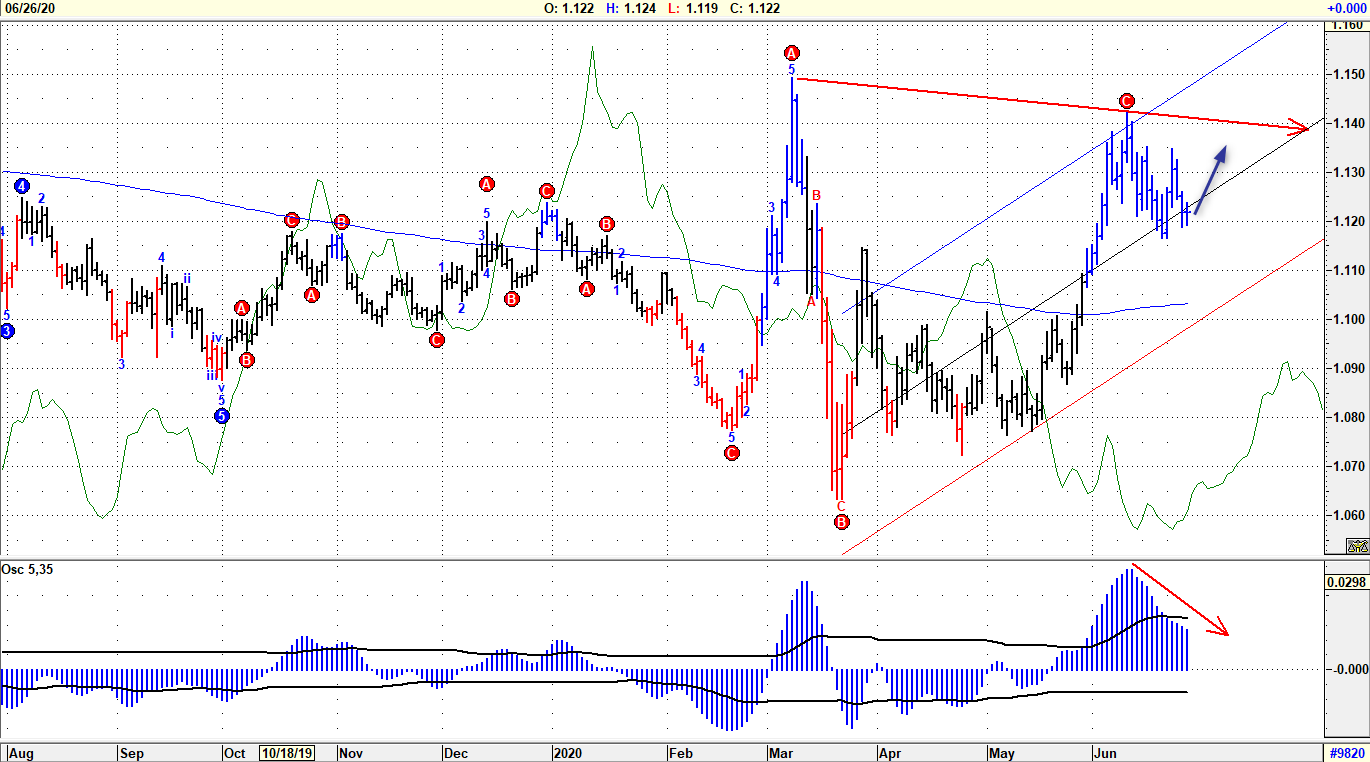Image resolution: width=1370 pixels, height=762 pixels.
Task: Click the +0.000 change value in header
Action: pyautogui.click(x=1346, y=8)
